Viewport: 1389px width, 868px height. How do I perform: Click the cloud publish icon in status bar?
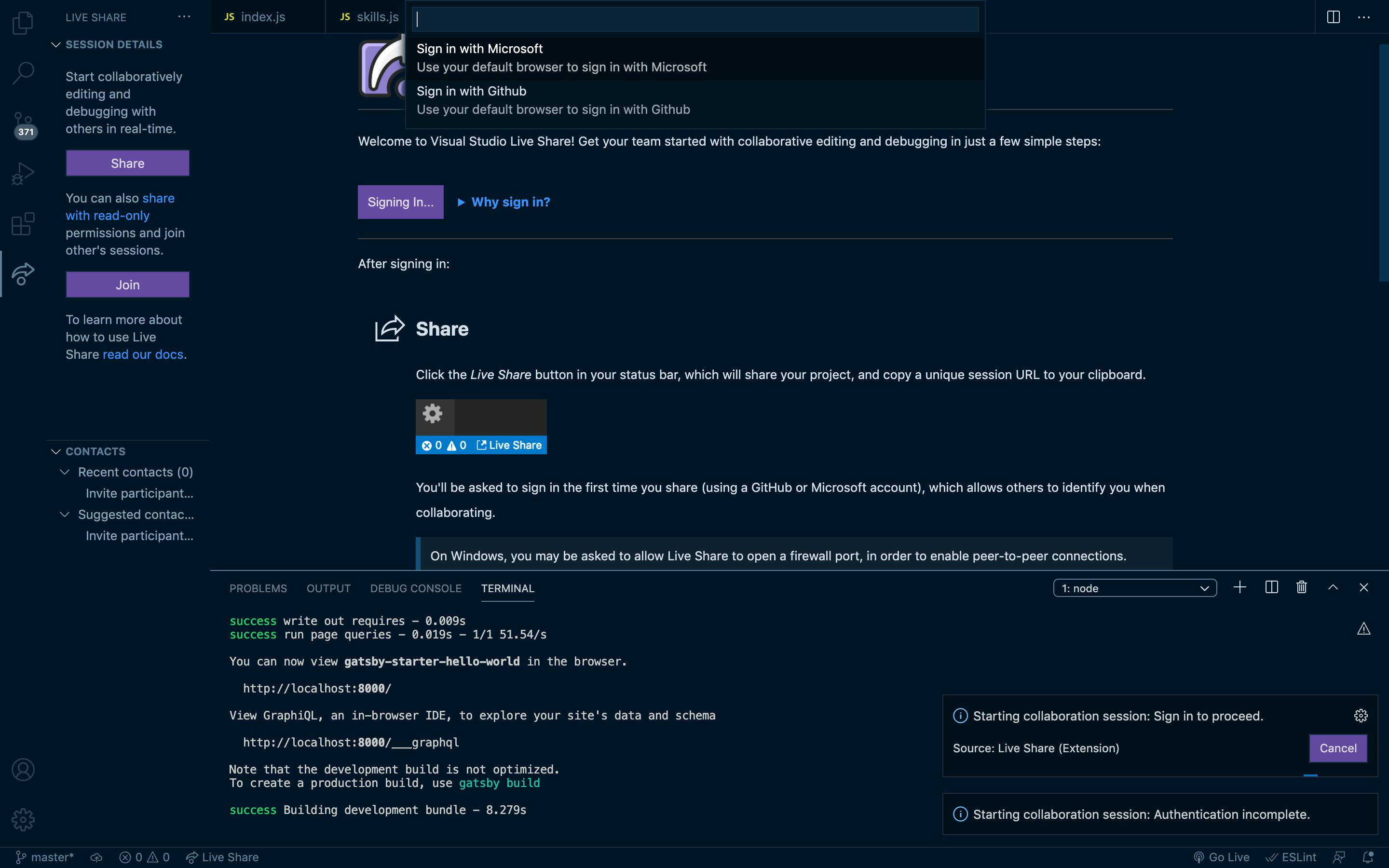pyautogui.click(x=96, y=857)
